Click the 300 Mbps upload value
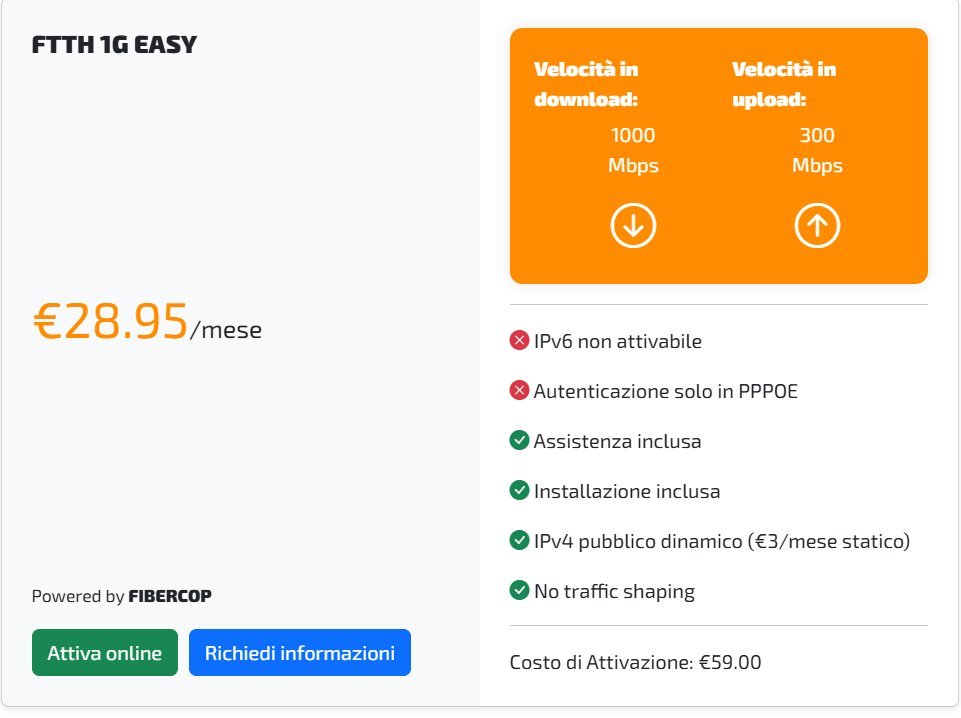The height and width of the screenshot is (718, 961). (x=817, y=150)
